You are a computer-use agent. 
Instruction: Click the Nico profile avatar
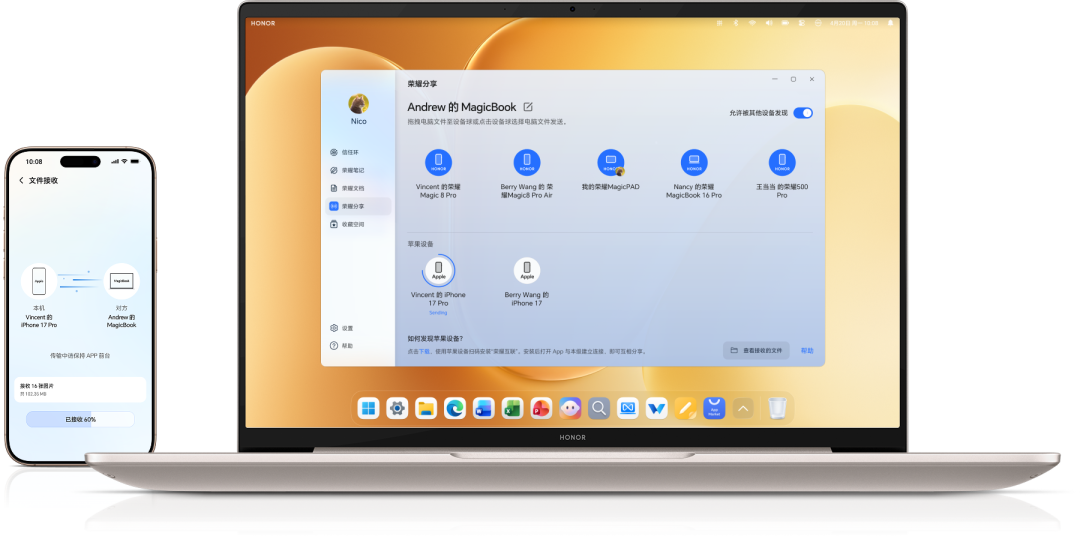click(358, 104)
